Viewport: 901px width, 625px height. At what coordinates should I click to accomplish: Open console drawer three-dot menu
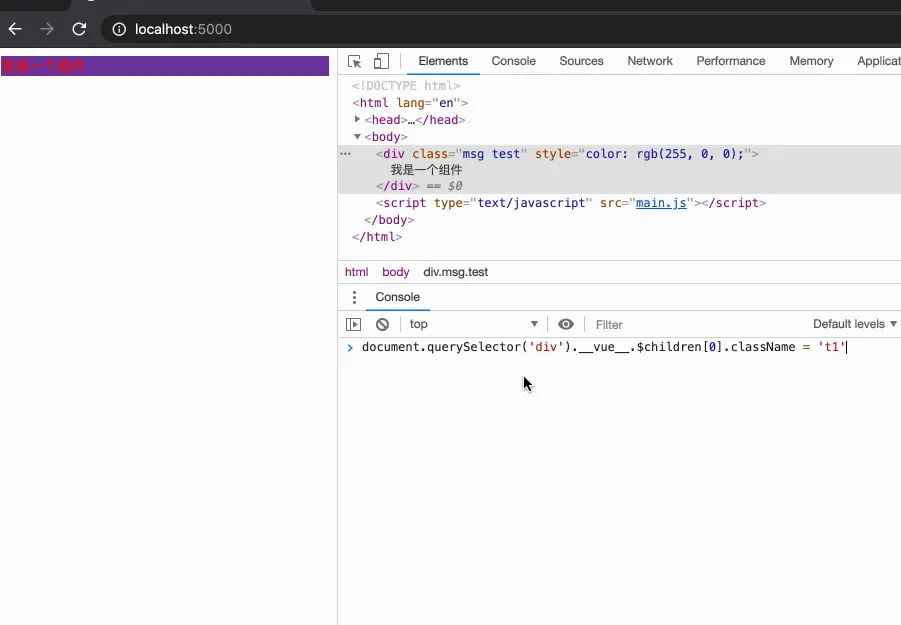[x=354, y=297]
